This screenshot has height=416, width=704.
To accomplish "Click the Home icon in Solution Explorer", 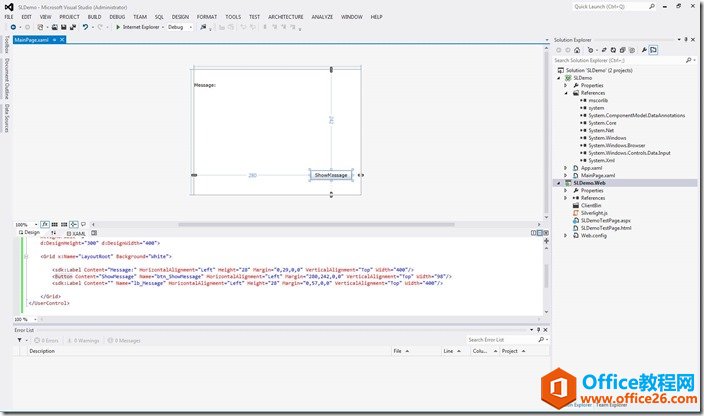I will (577, 50).
